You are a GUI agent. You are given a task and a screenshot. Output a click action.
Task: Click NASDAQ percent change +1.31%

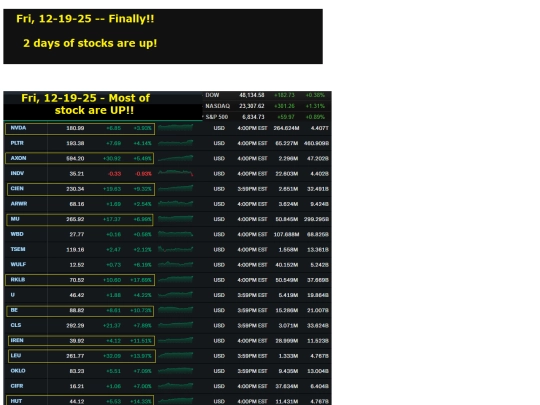[315, 106]
